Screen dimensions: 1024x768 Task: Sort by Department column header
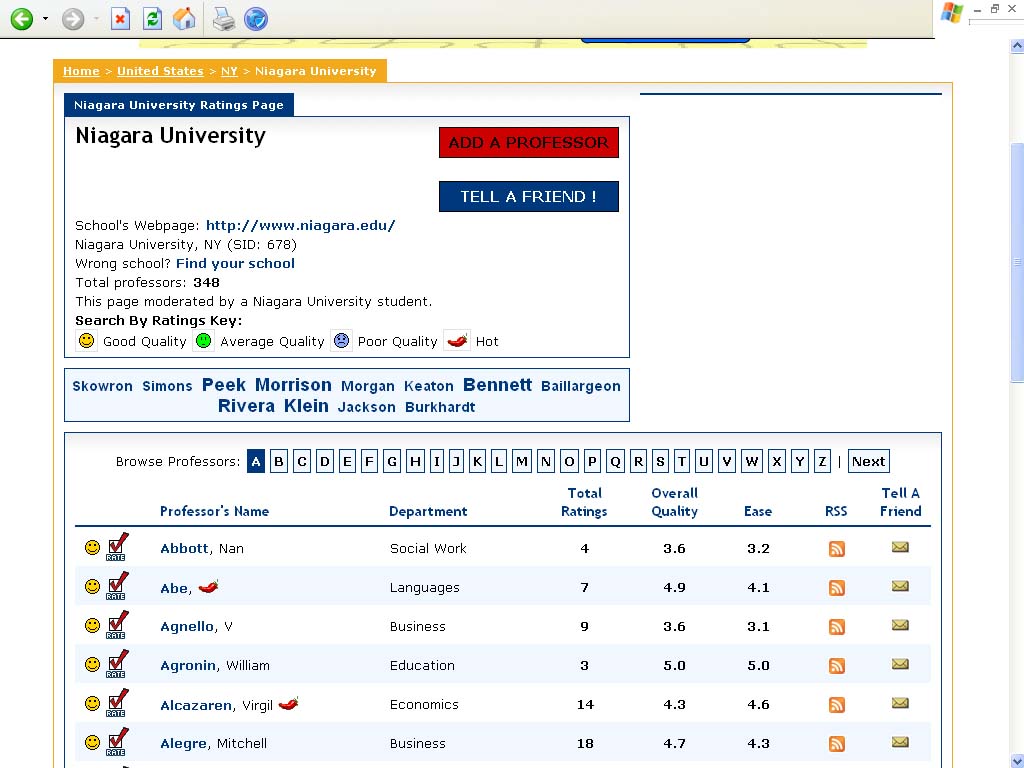pos(428,511)
